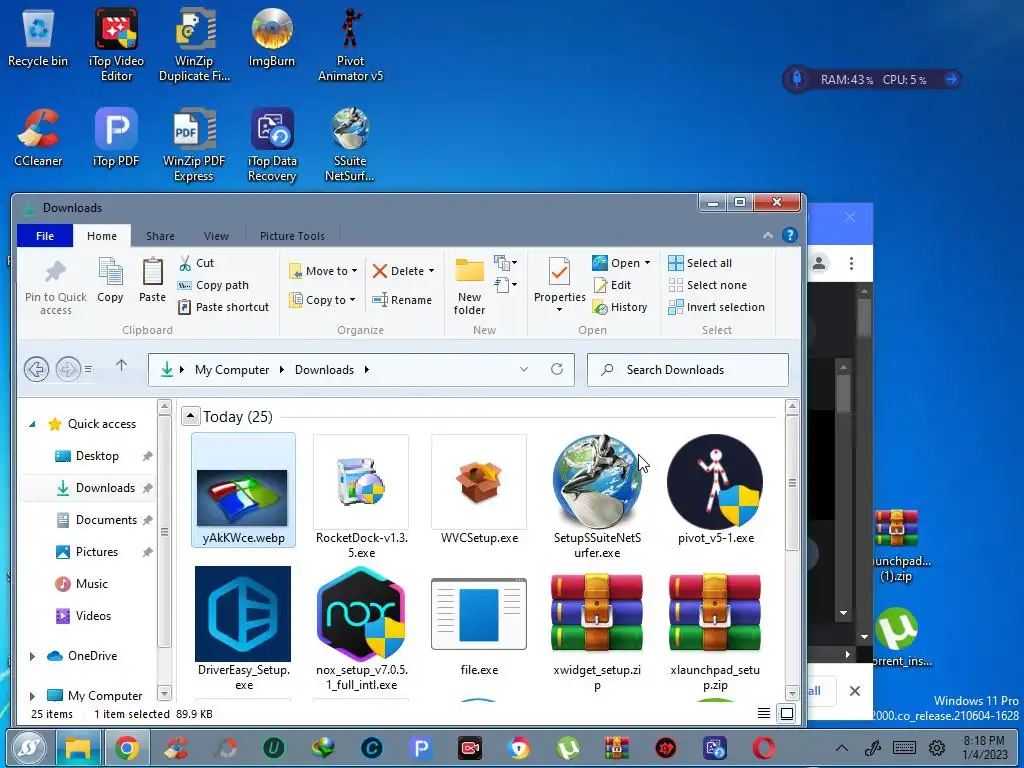Click the Copy path ribbon command
This screenshot has height=768, width=1024.
(214, 285)
